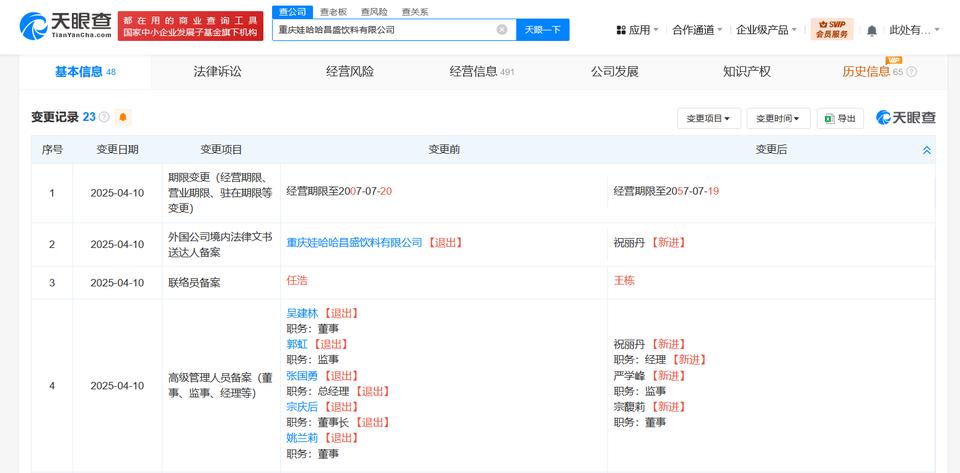Screen dimensions: 960x473
Task: Click 外国公司境内法律文书送达人备案 cell
Action: point(220,244)
